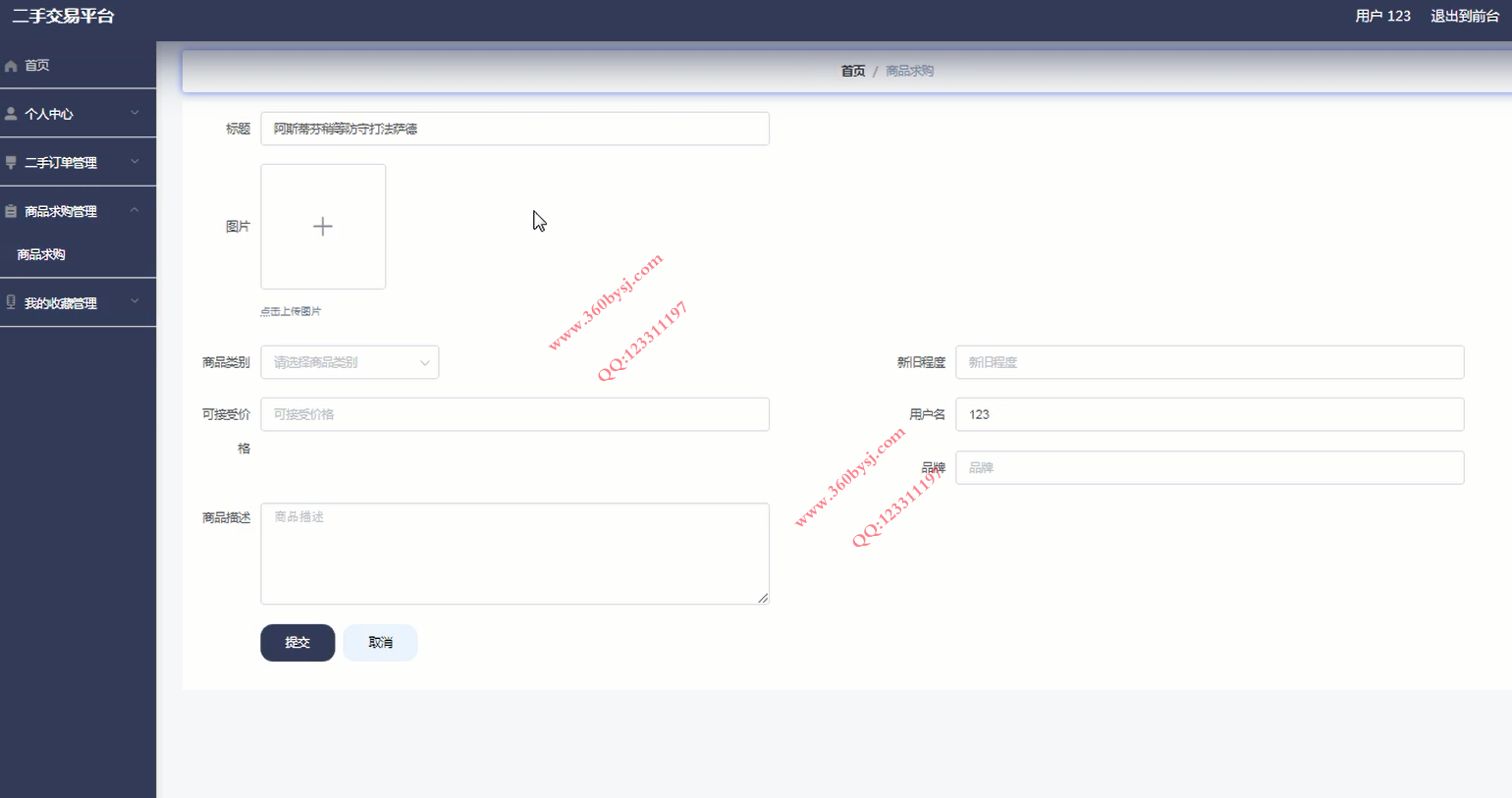Image resolution: width=1512 pixels, height=798 pixels.
Task: Open the 我的收藏管理 sidebar menu
Action: pyautogui.click(x=78, y=303)
